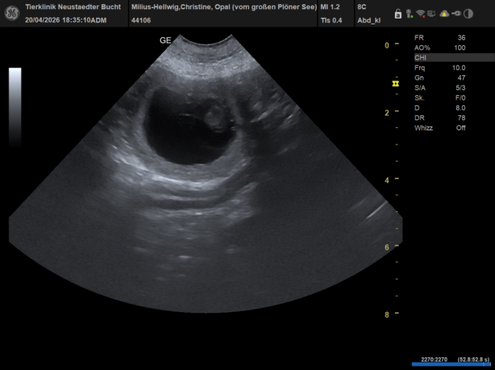Click the clinic name Tierklinik Neustaedter Bucht
Image resolution: width=495 pixels, height=370 pixels.
(x=73, y=7)
